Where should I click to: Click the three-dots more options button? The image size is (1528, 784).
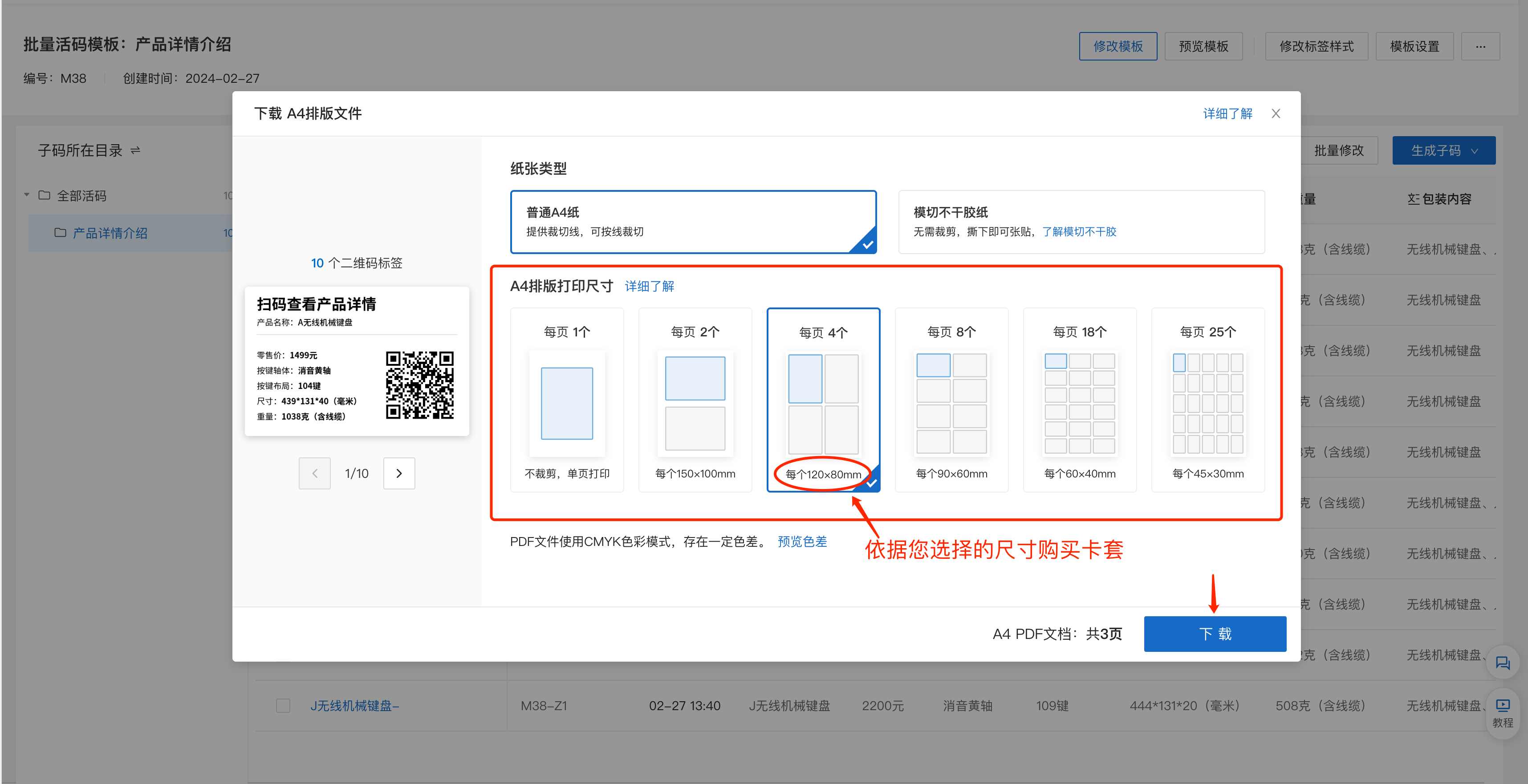pyautogui.click(x=1480, y=46)
